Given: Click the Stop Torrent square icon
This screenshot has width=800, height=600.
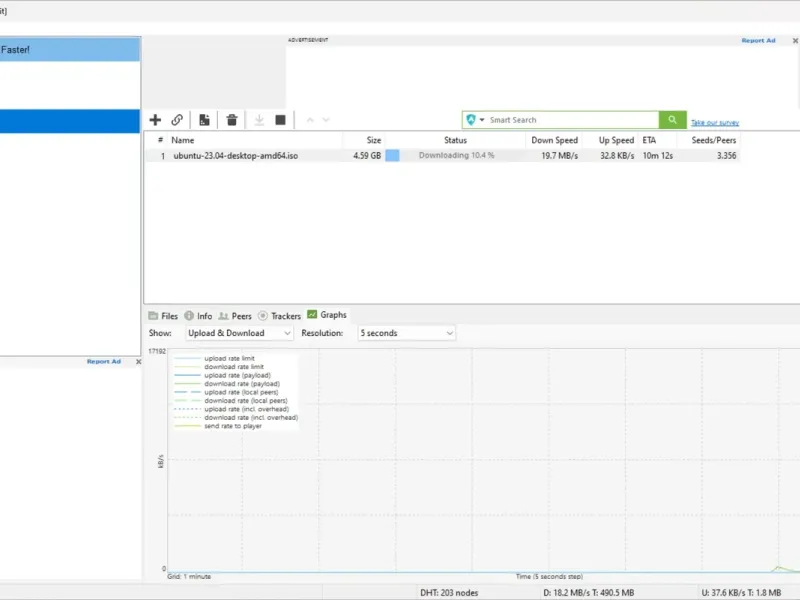Looking at the screenshot, I should click(x=280, y=120).
